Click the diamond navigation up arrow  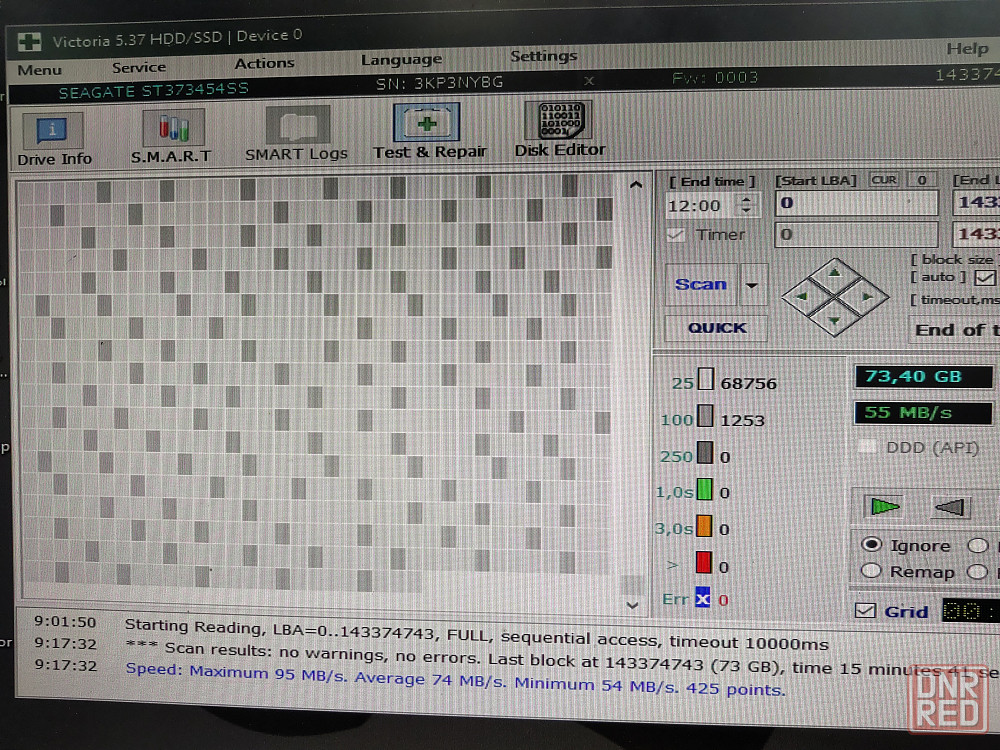click(834, 273)
